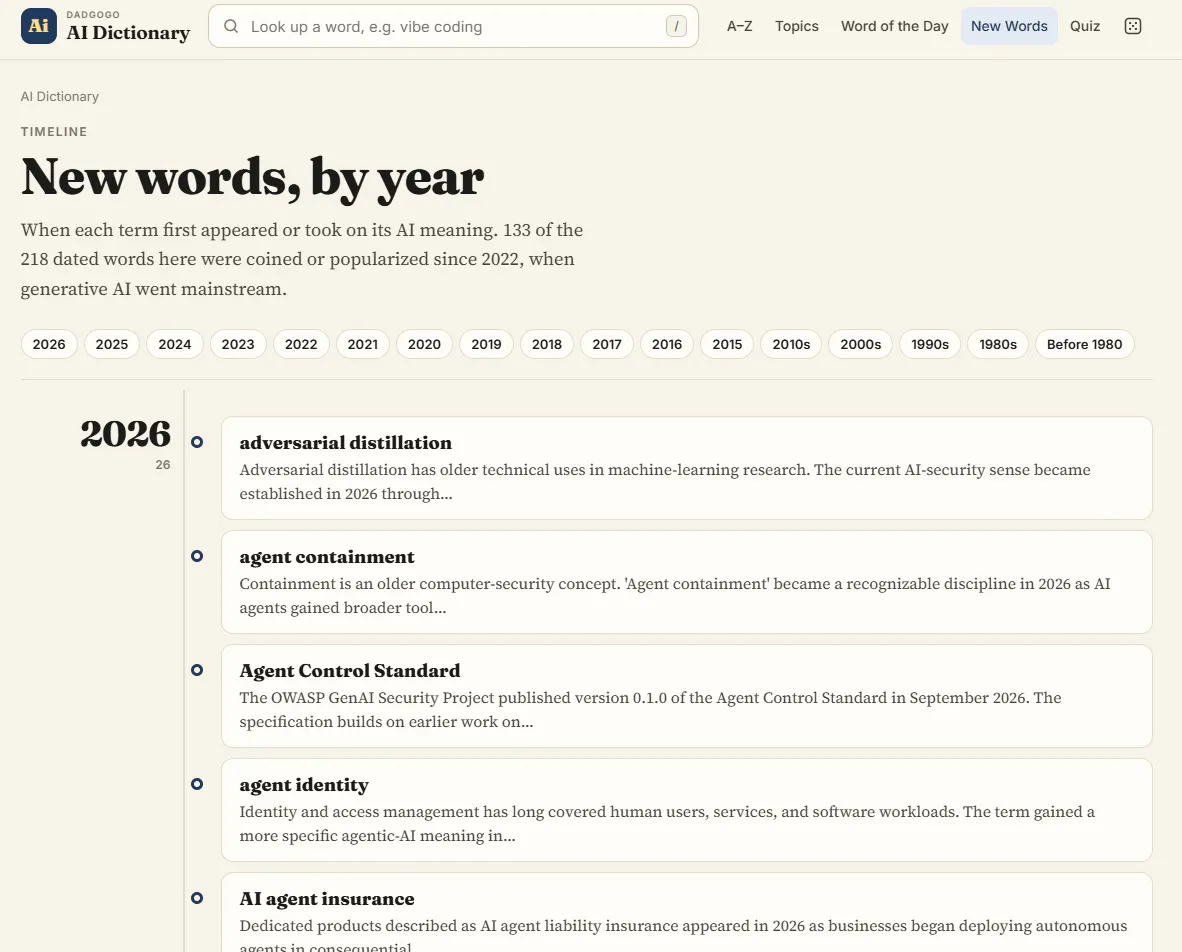Image resolution: width=1182 pixels, height=952 pixels.
Task: Jump to the 2010s decade chip
Action: [x=792, y=344]
